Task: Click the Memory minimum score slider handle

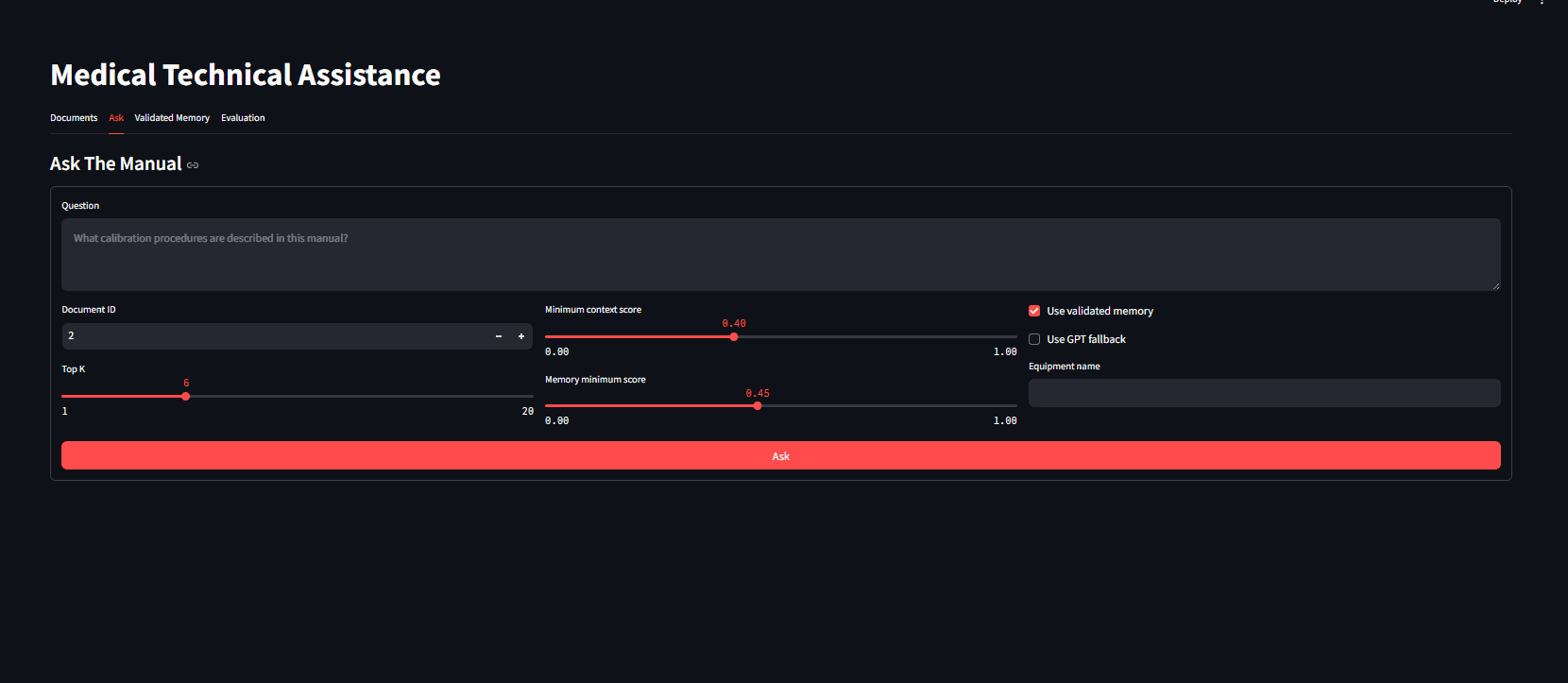Action: pyautogui.click(x=758, y=406)
